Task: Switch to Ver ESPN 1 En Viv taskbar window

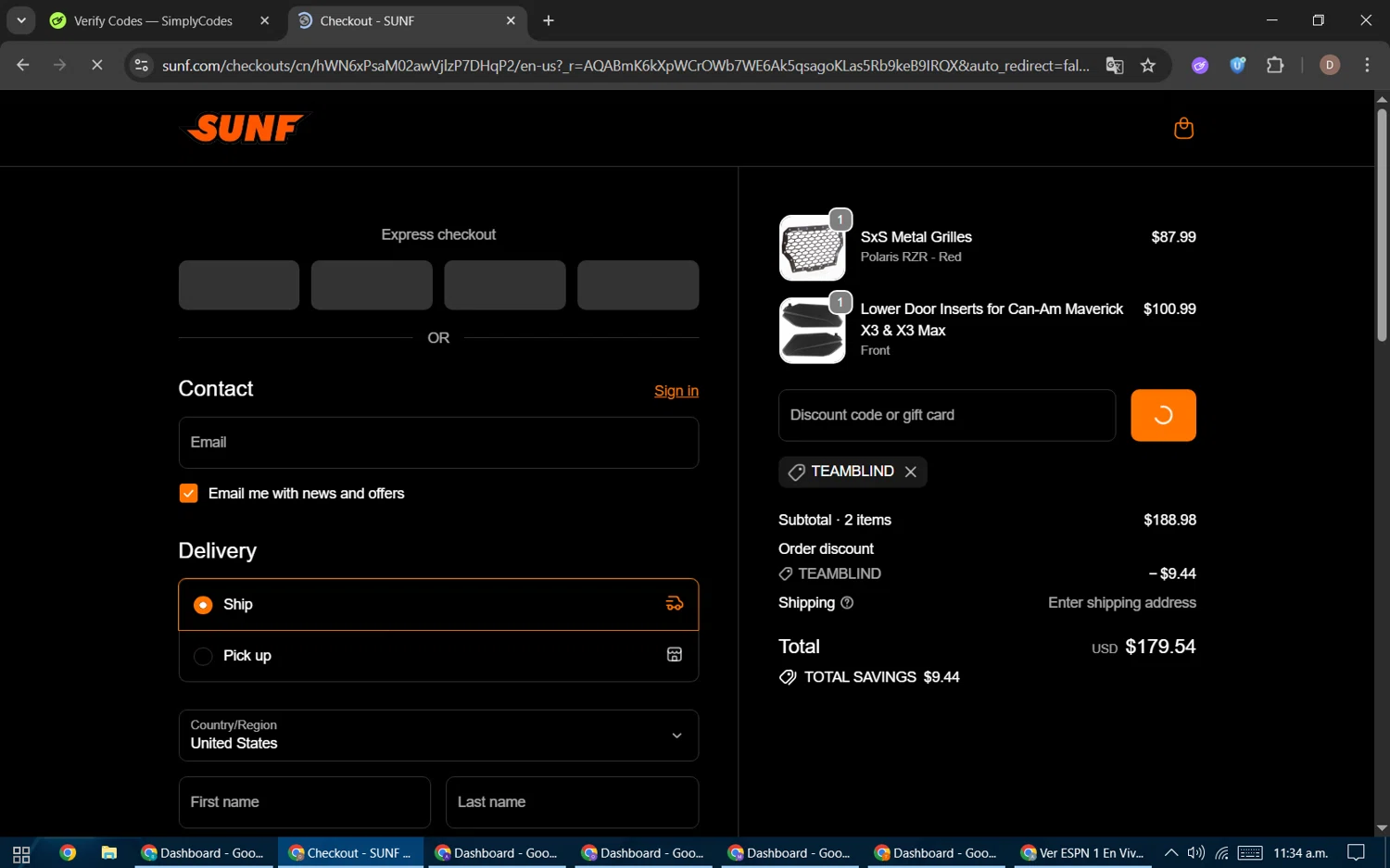Action: click(1081, 853)
